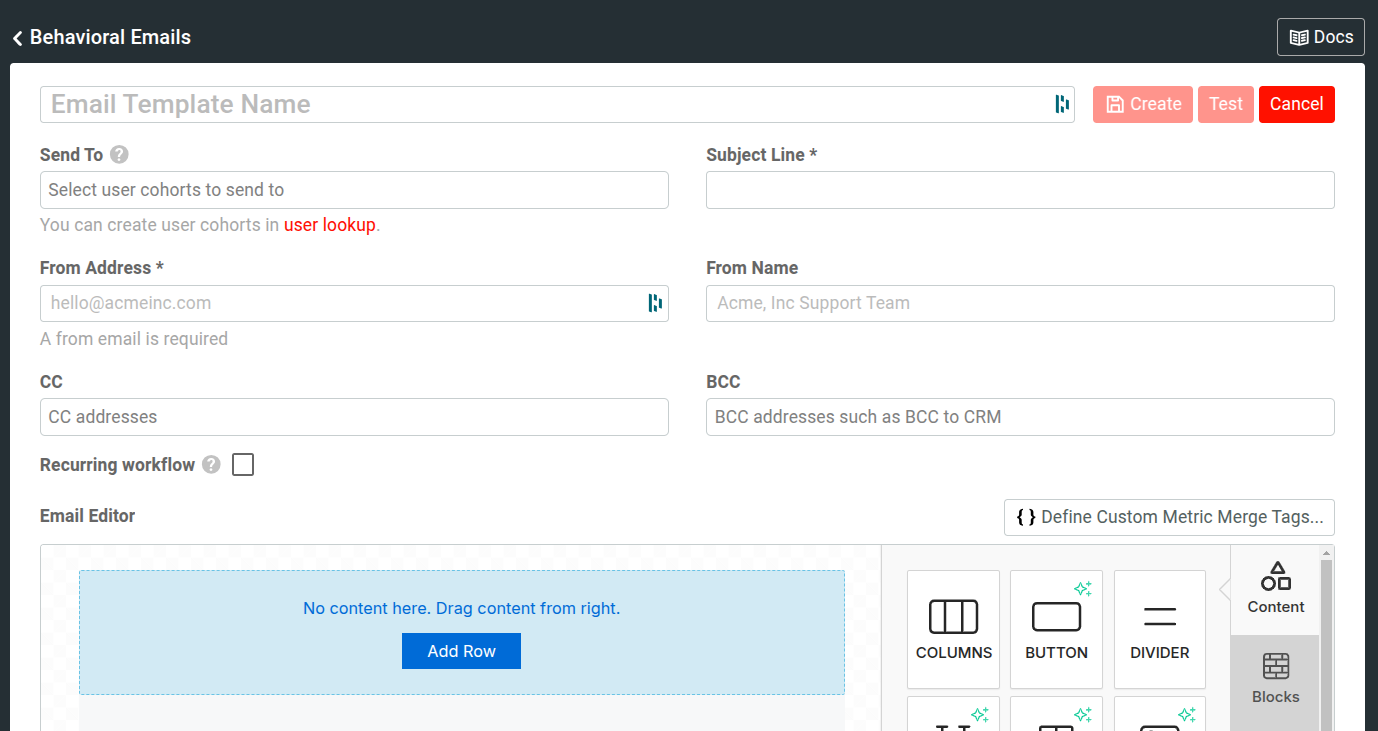Click the Send To help question mark
Screen dimensions: 1378x731
(x=118, y=154)
